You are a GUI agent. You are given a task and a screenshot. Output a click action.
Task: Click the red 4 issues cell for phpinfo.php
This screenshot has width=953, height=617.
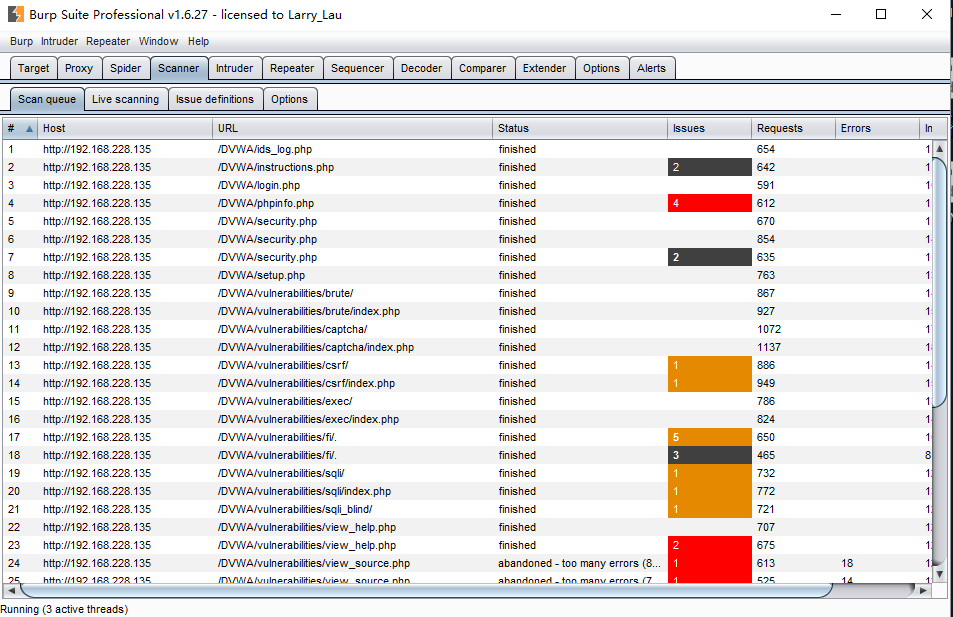(x=709, y=203)
